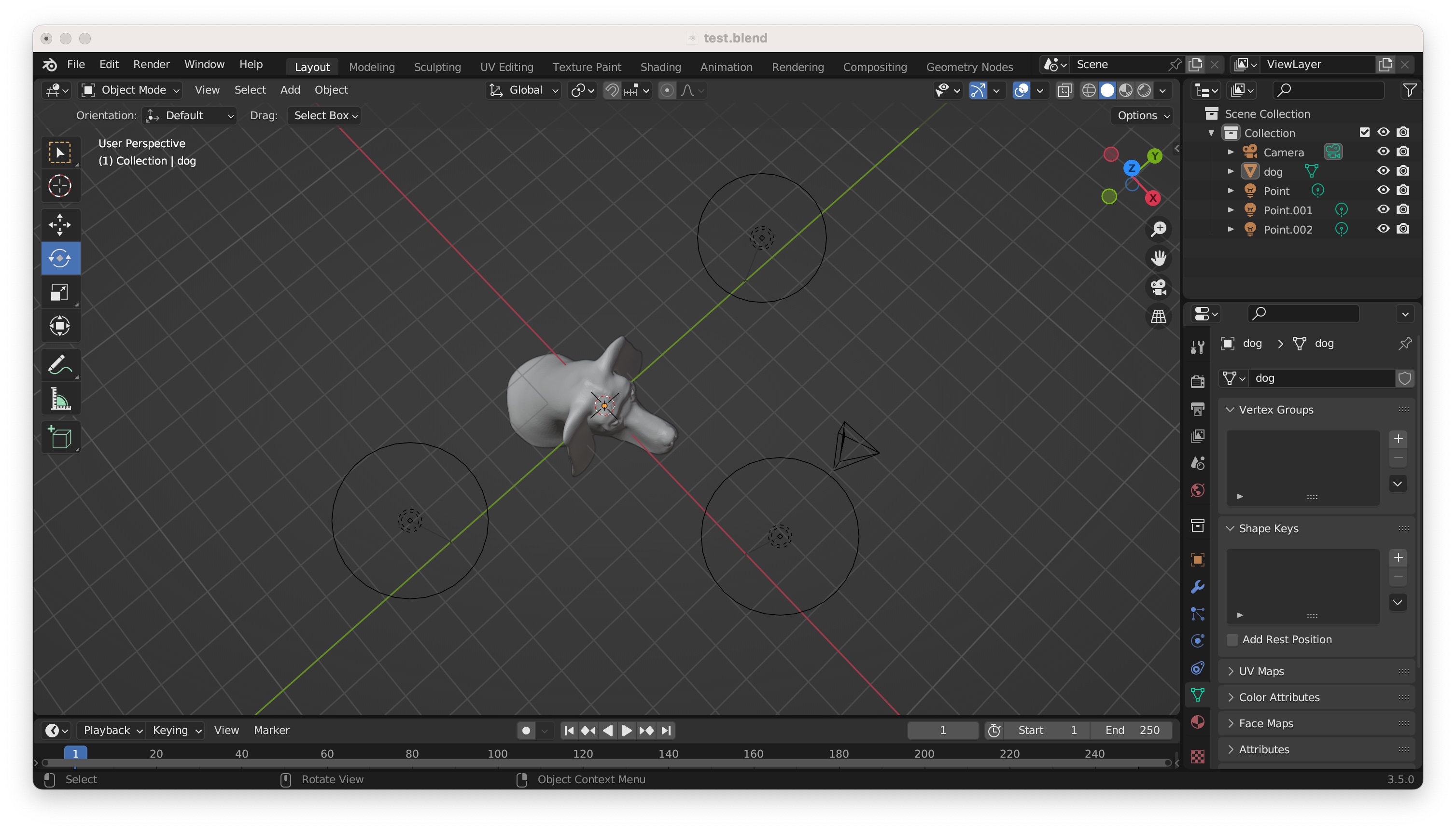1456x830 pixels.
Task: Click the timeline Marker menu
Action: (x=271, y=730)
